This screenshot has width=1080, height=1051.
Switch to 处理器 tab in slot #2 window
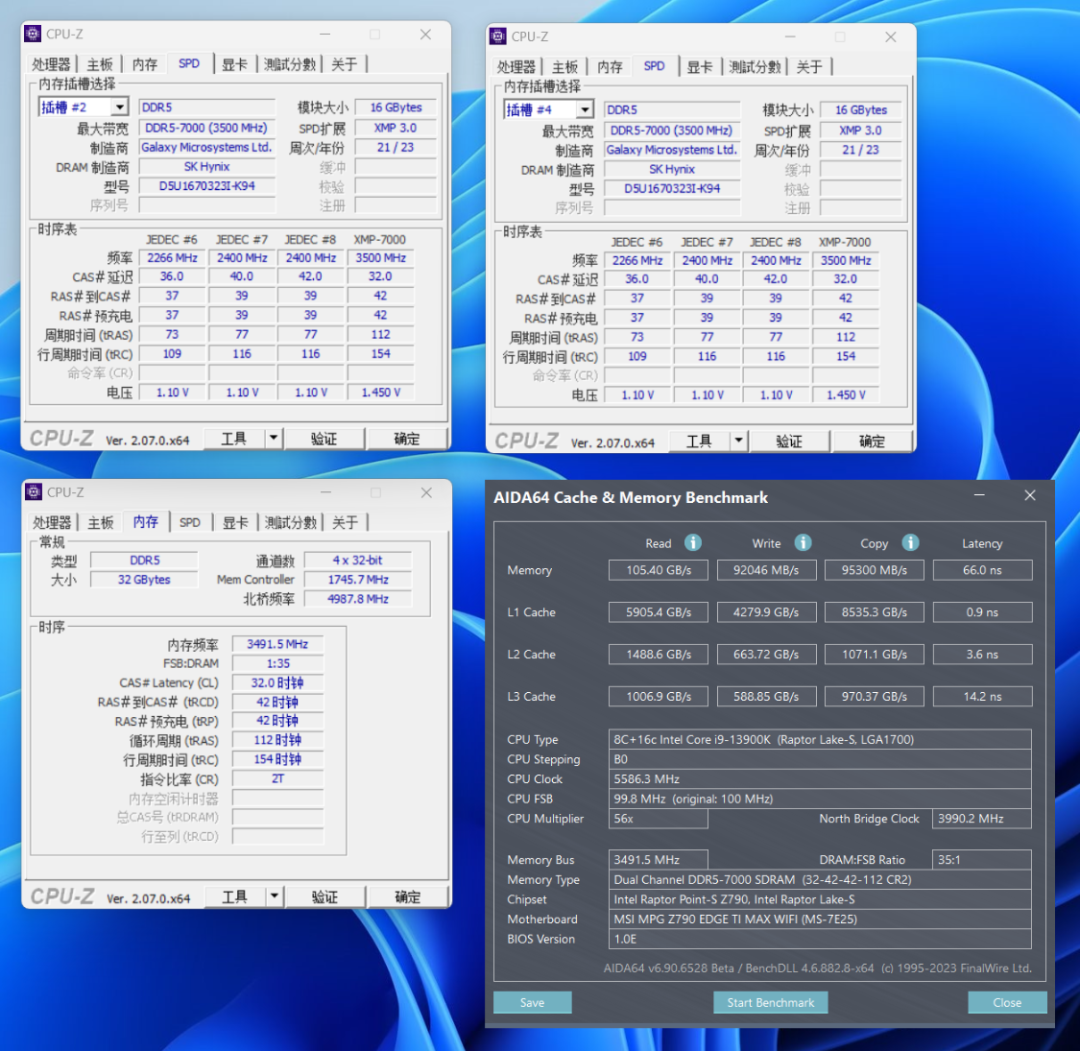click(x=51, y=64)
